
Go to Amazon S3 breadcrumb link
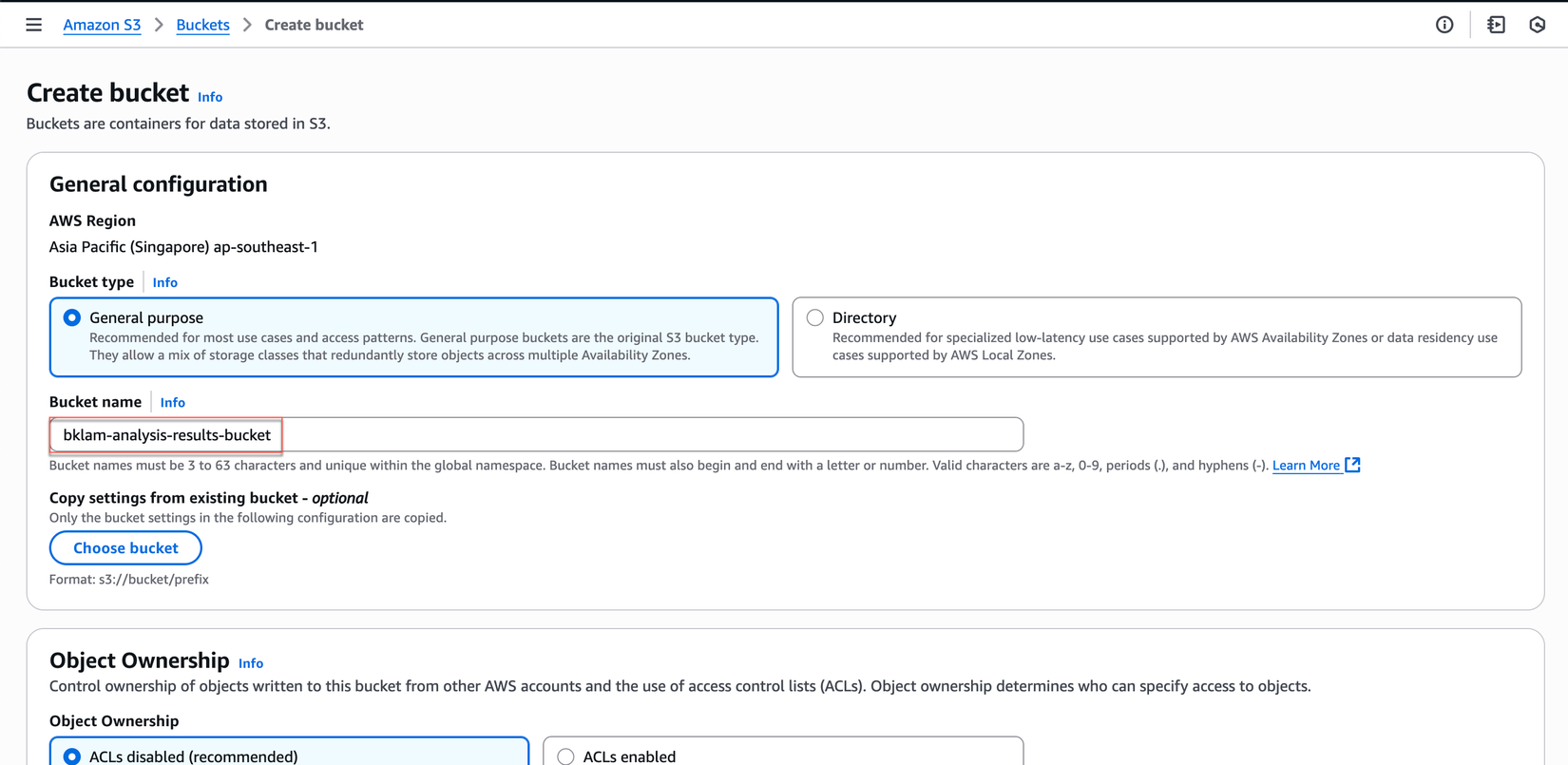(102, 25)
